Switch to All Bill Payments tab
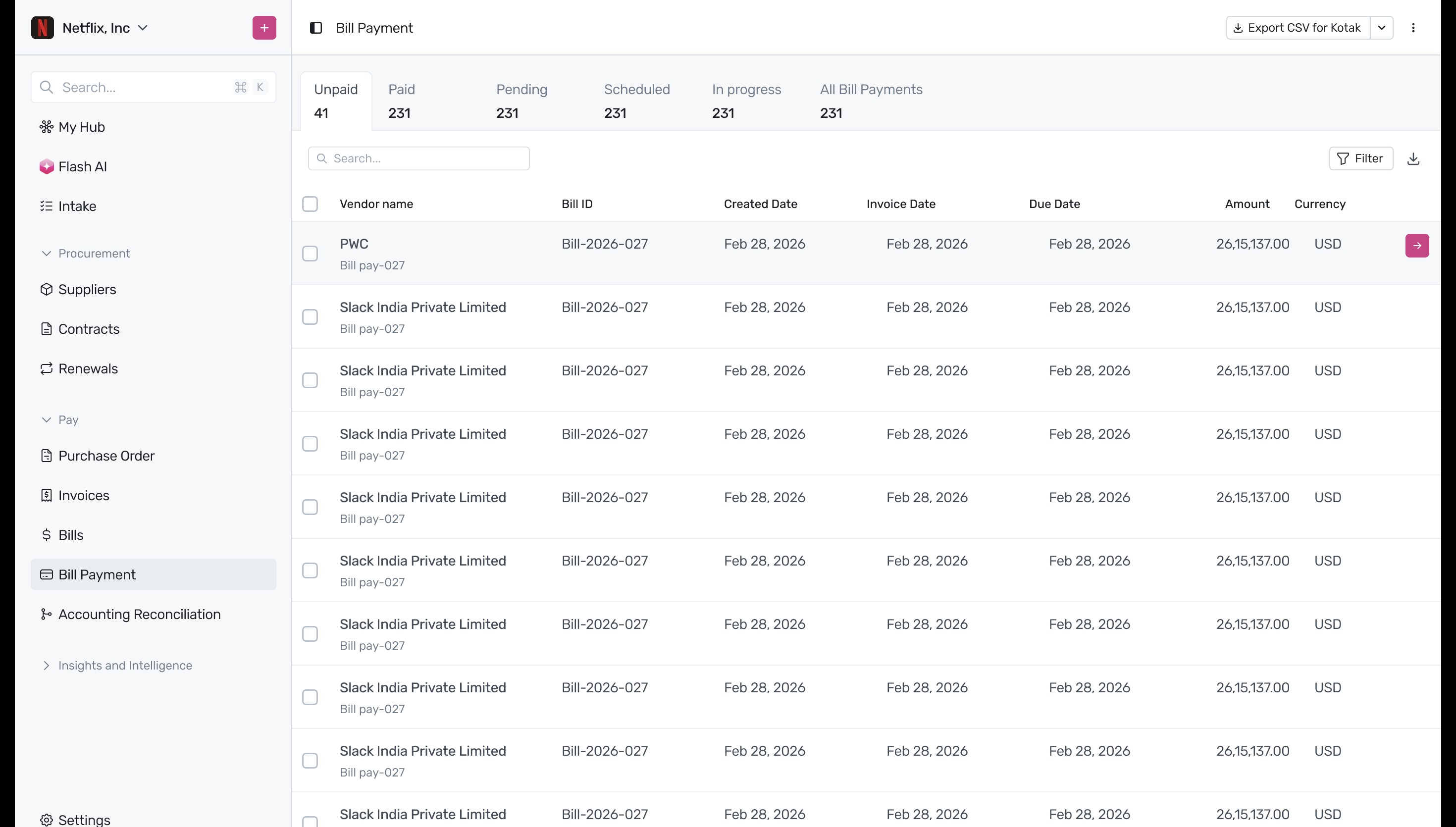1456x827 pixels. [x=871, y=101]
